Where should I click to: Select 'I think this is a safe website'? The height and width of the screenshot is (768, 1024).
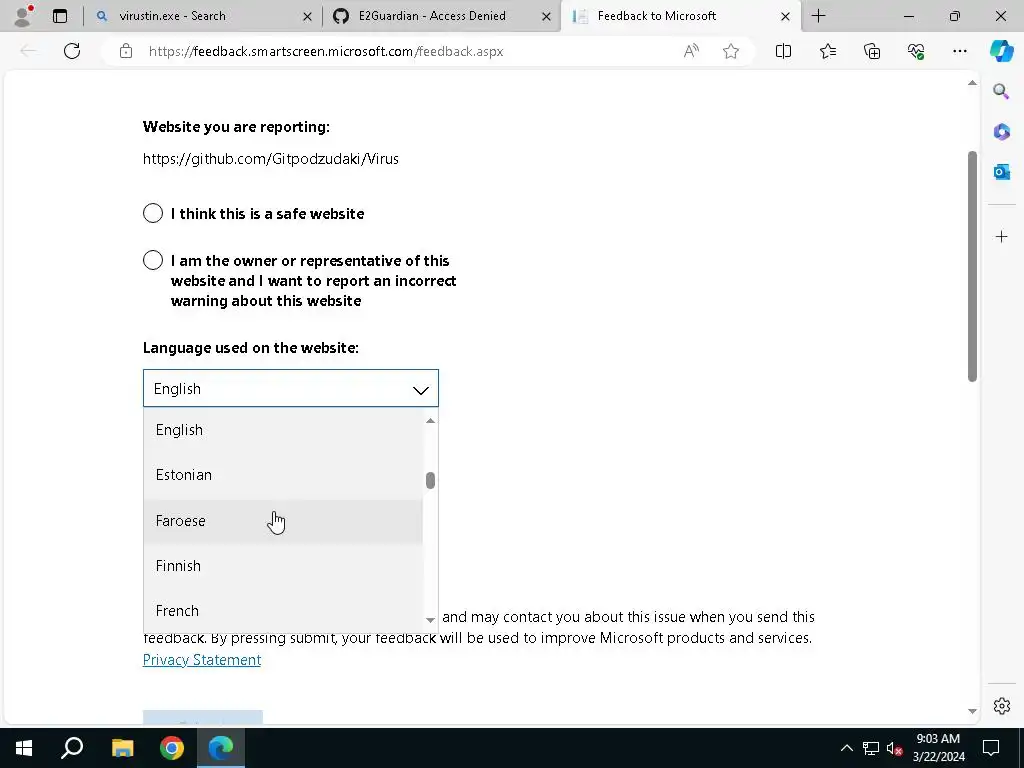[x=153, y=213]
